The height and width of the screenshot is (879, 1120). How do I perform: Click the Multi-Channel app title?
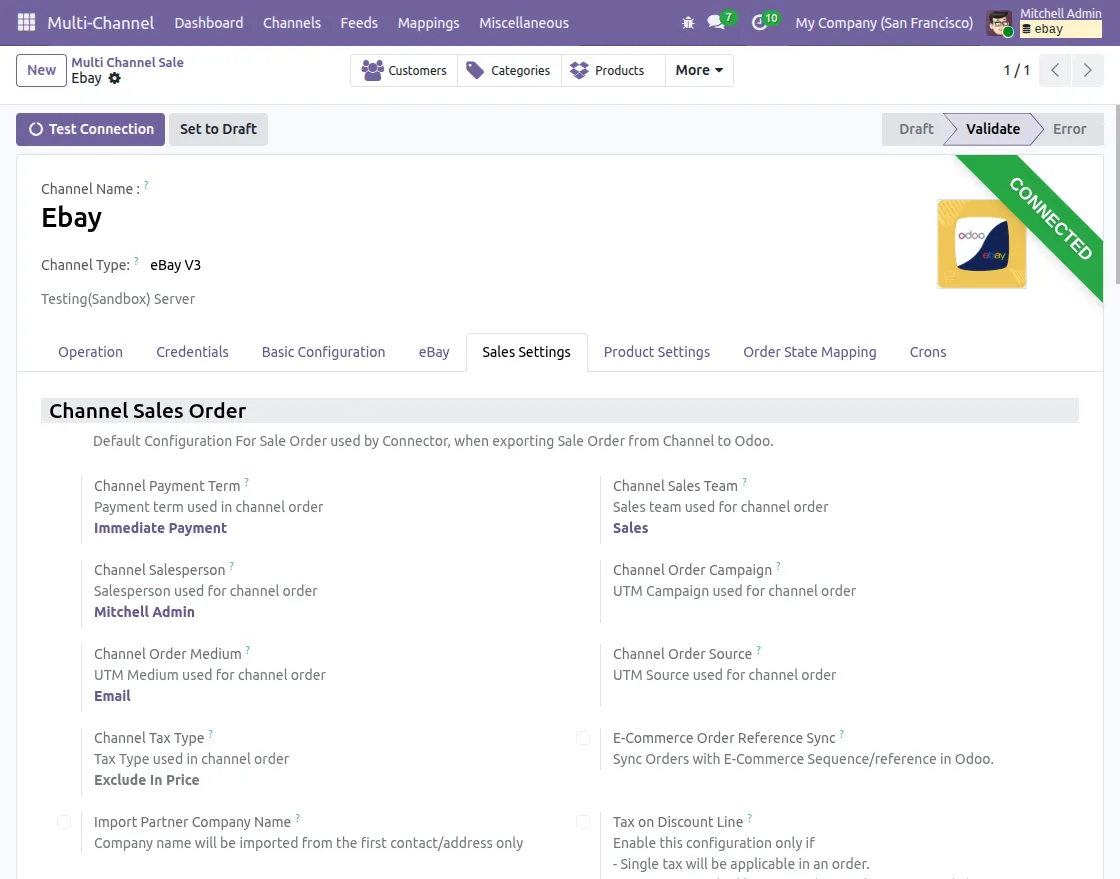pyautogui.click(x=101, y=23)
